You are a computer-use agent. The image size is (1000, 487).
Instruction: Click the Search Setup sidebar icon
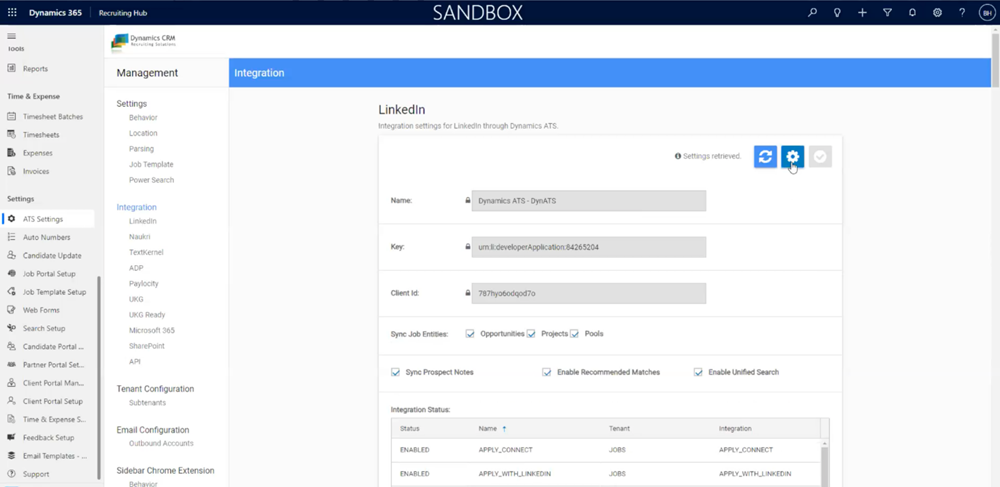click(11, 328)
